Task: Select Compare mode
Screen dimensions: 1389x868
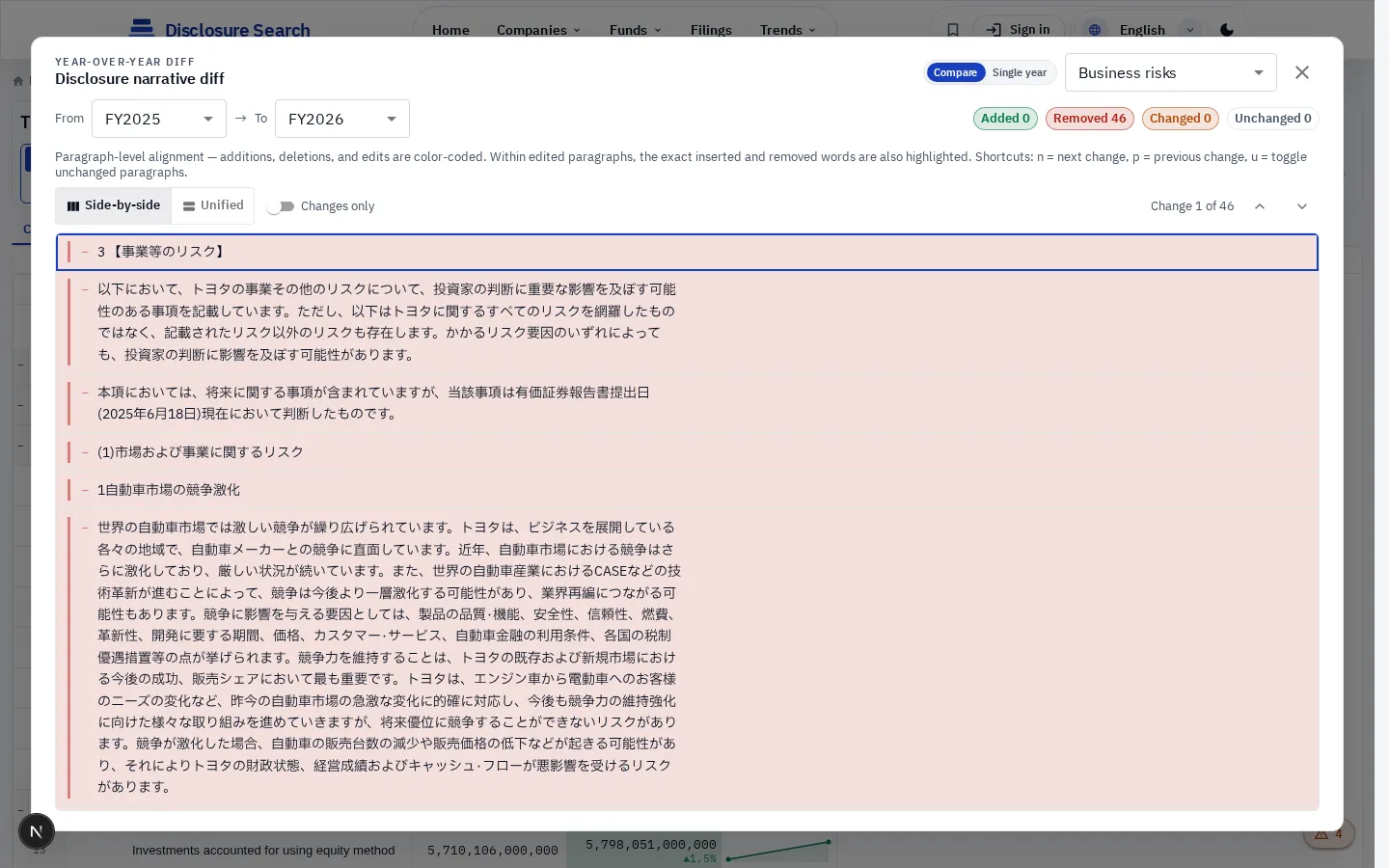Action: 955,72
